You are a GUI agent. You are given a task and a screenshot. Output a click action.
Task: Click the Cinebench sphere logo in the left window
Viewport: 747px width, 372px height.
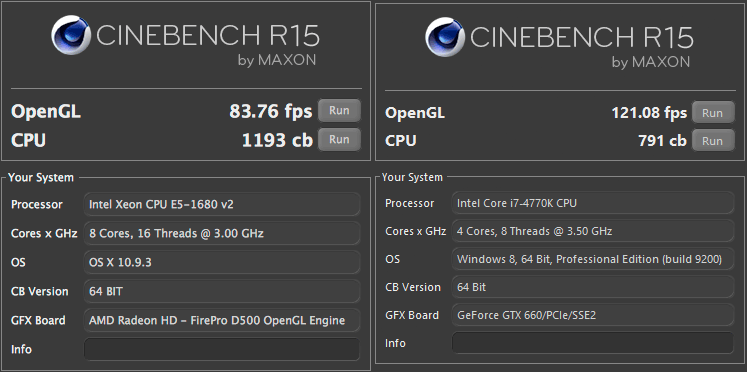[x=71, y=35]
